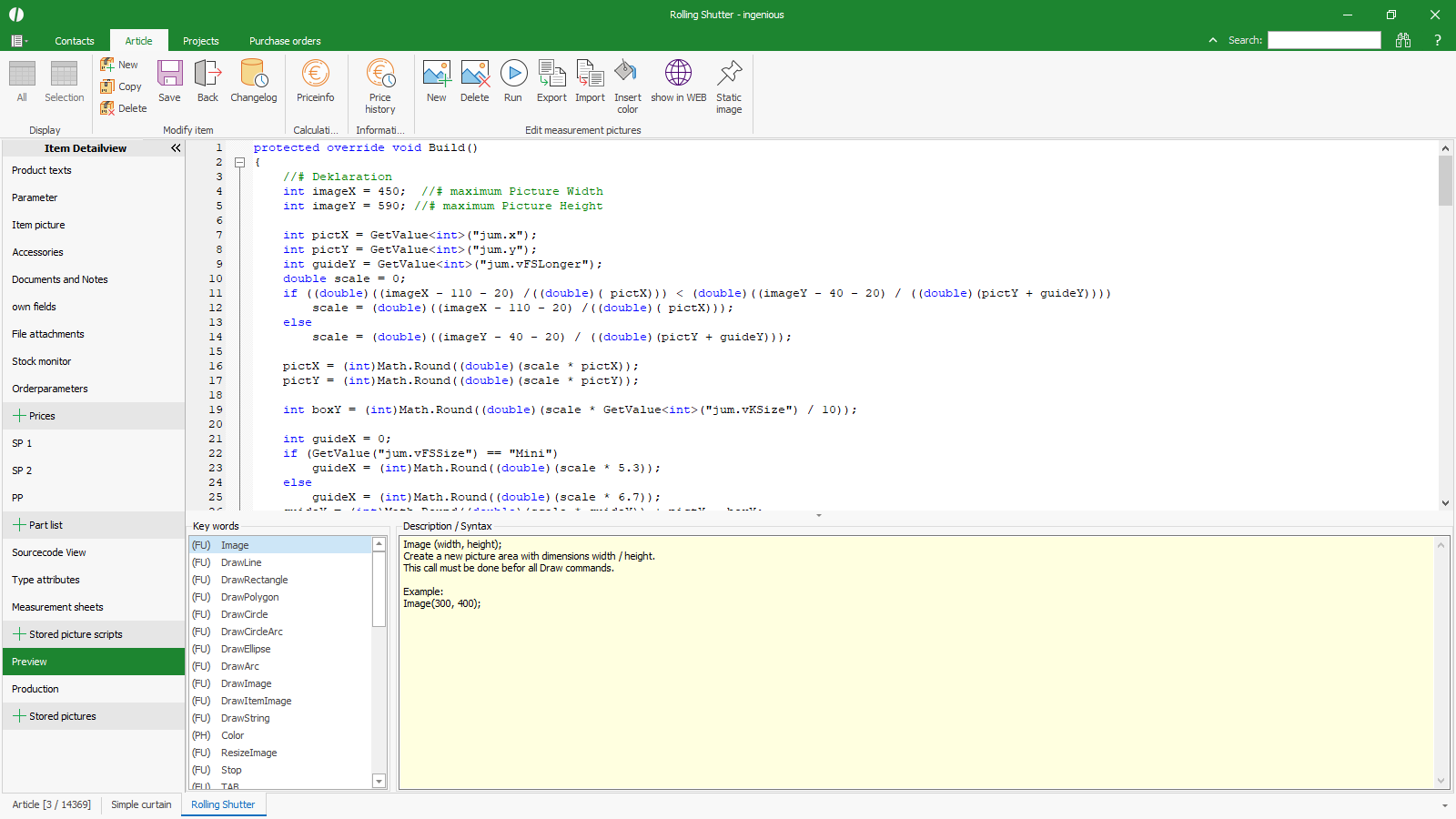Expand the Part list section
Screen dimensions: 1456x819
click(x=19, y=525)
